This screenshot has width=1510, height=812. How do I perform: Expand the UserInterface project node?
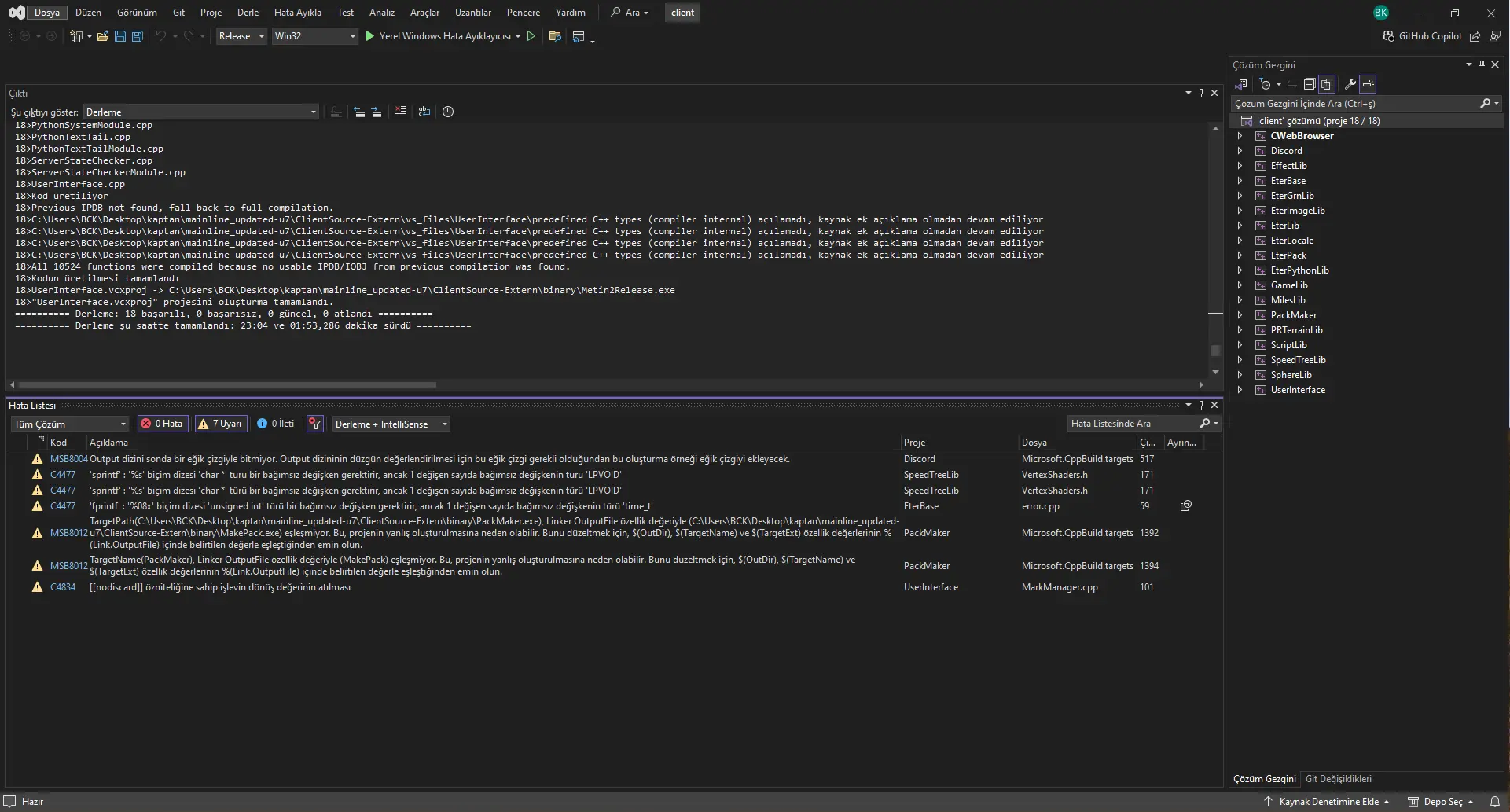click(x=1240, y=390)
